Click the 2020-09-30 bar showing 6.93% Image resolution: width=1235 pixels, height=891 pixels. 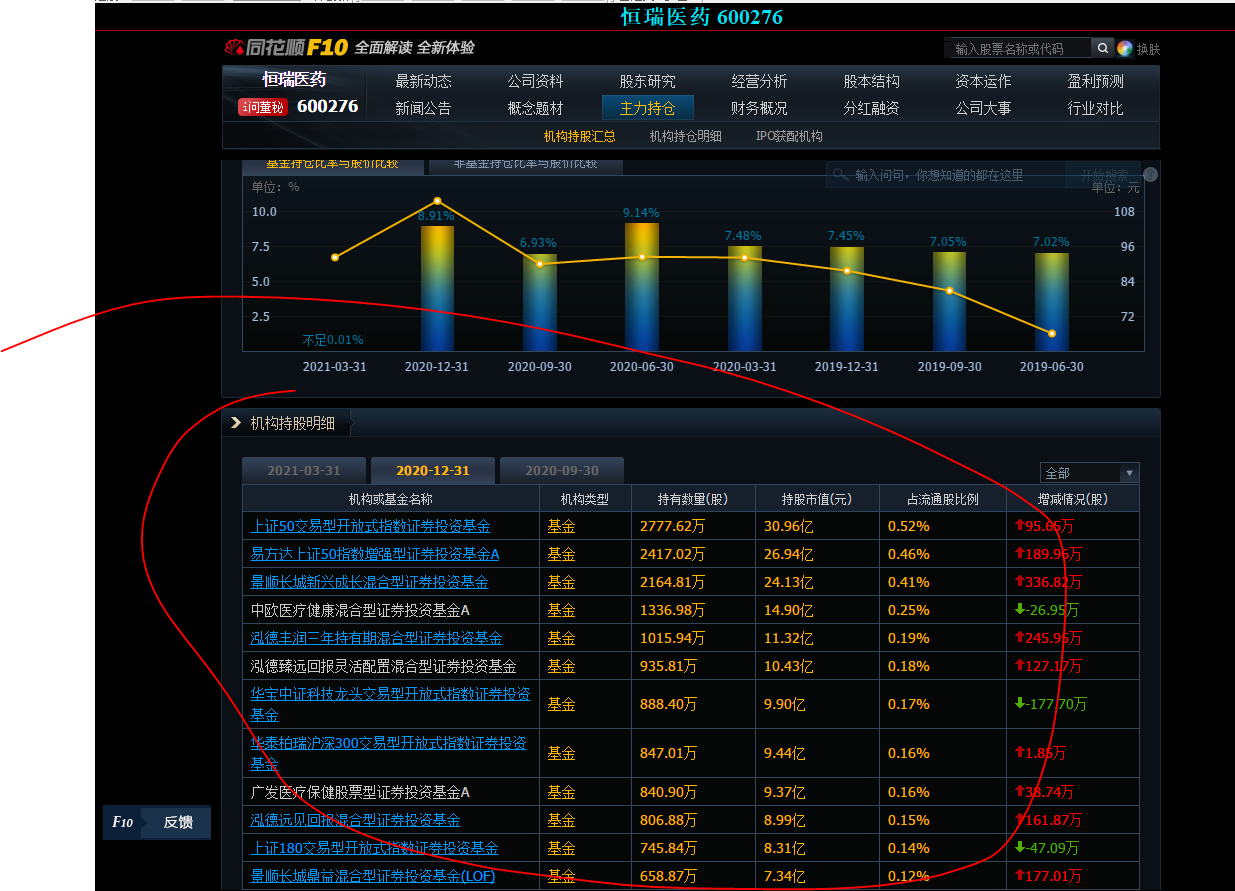540,302
